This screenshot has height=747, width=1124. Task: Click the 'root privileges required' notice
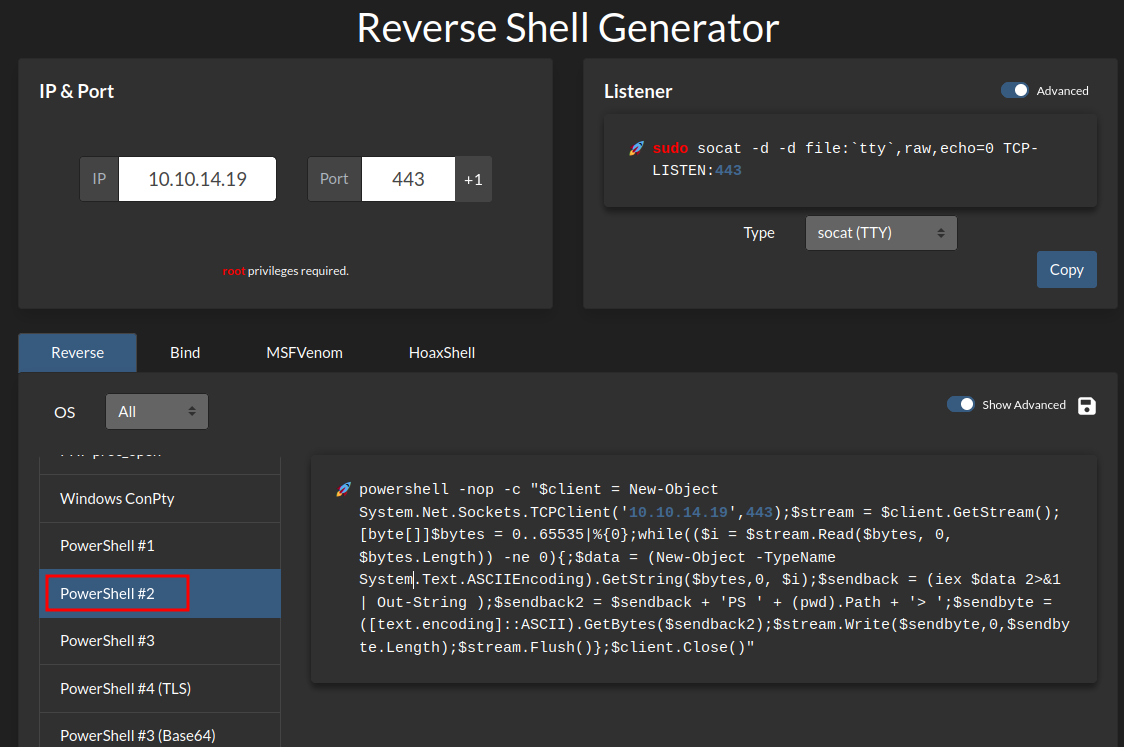pos(286,271)
